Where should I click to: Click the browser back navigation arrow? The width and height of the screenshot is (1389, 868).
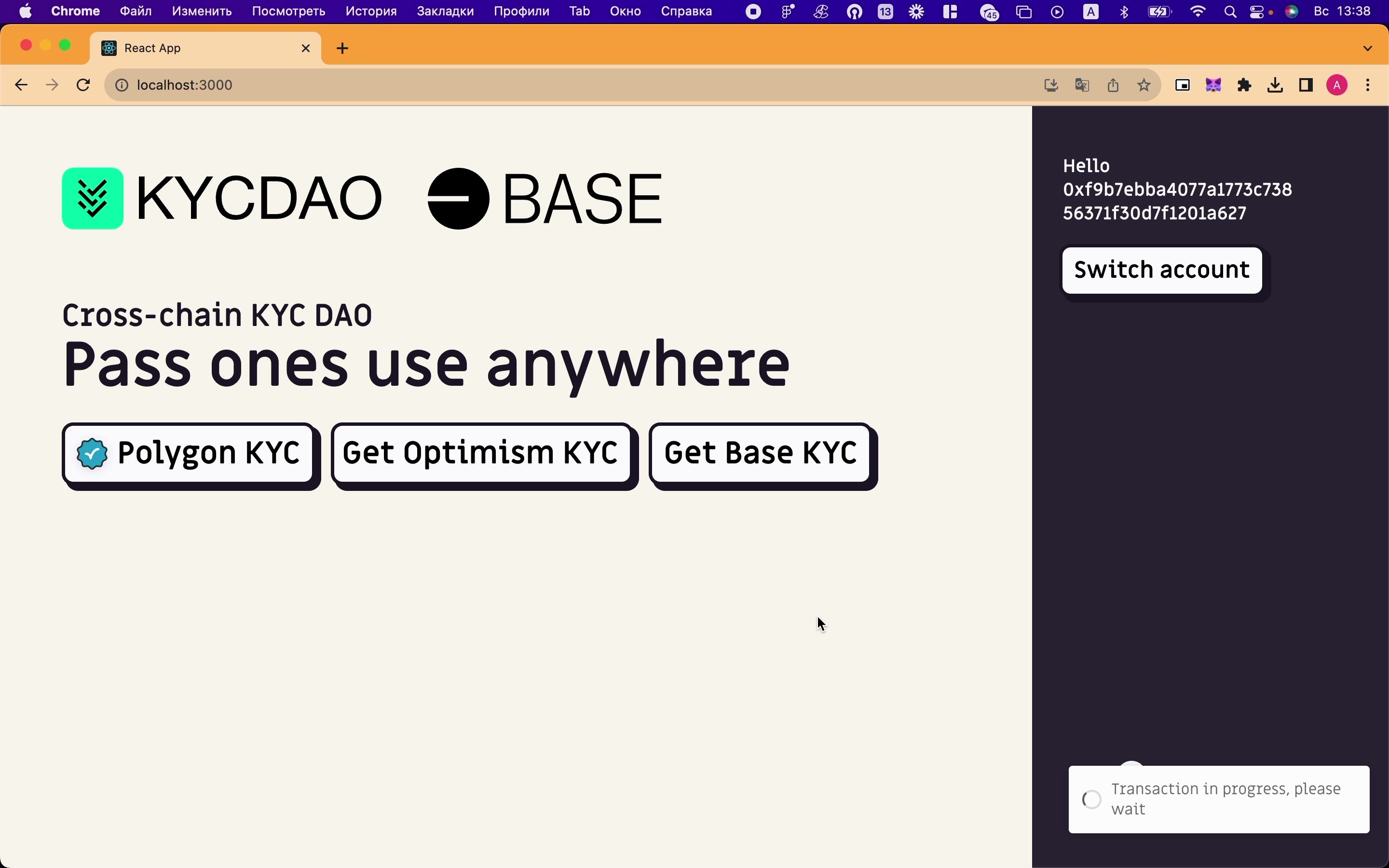click(x=21, y=85)
